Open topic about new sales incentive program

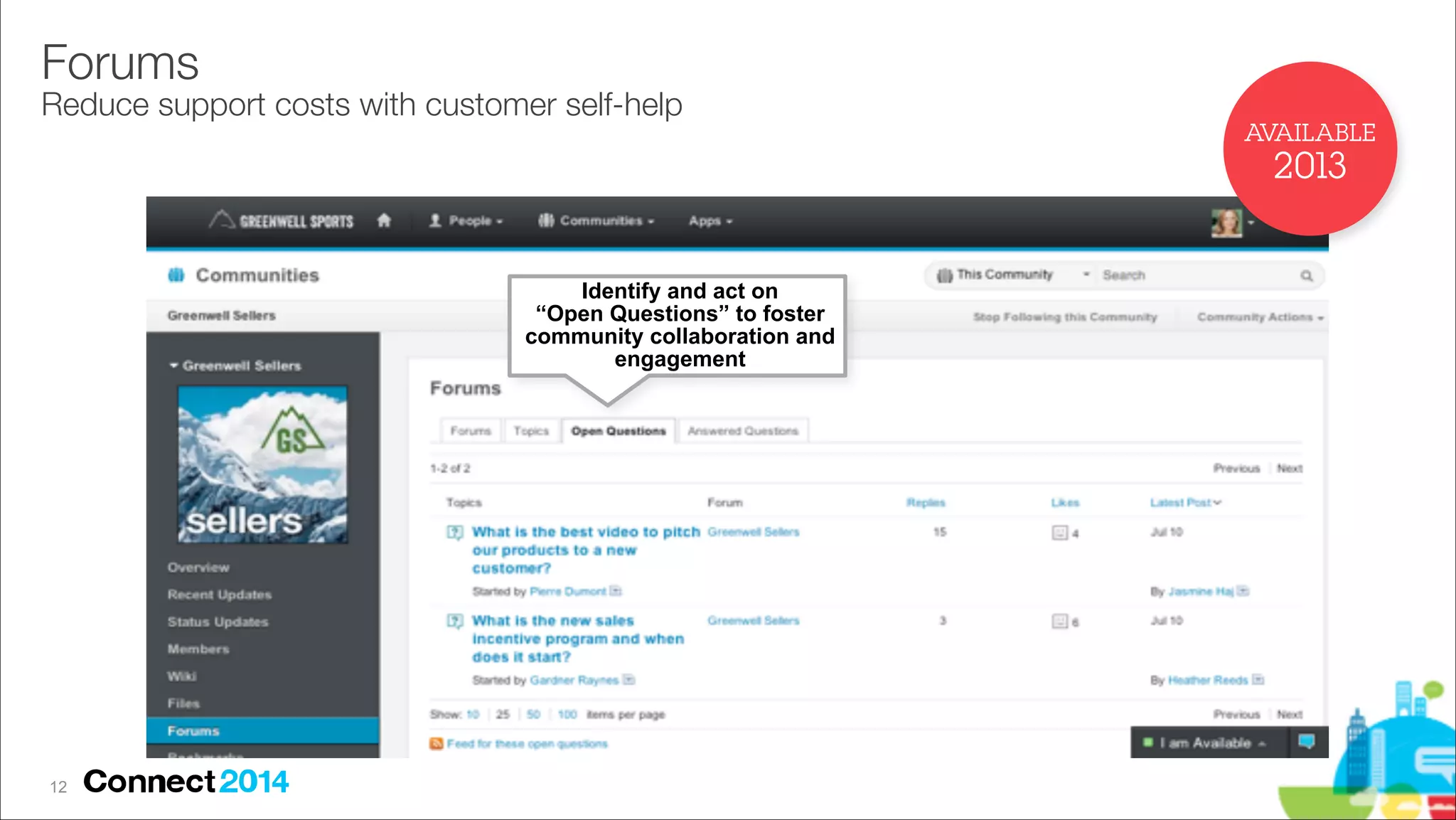coord(578,639)
